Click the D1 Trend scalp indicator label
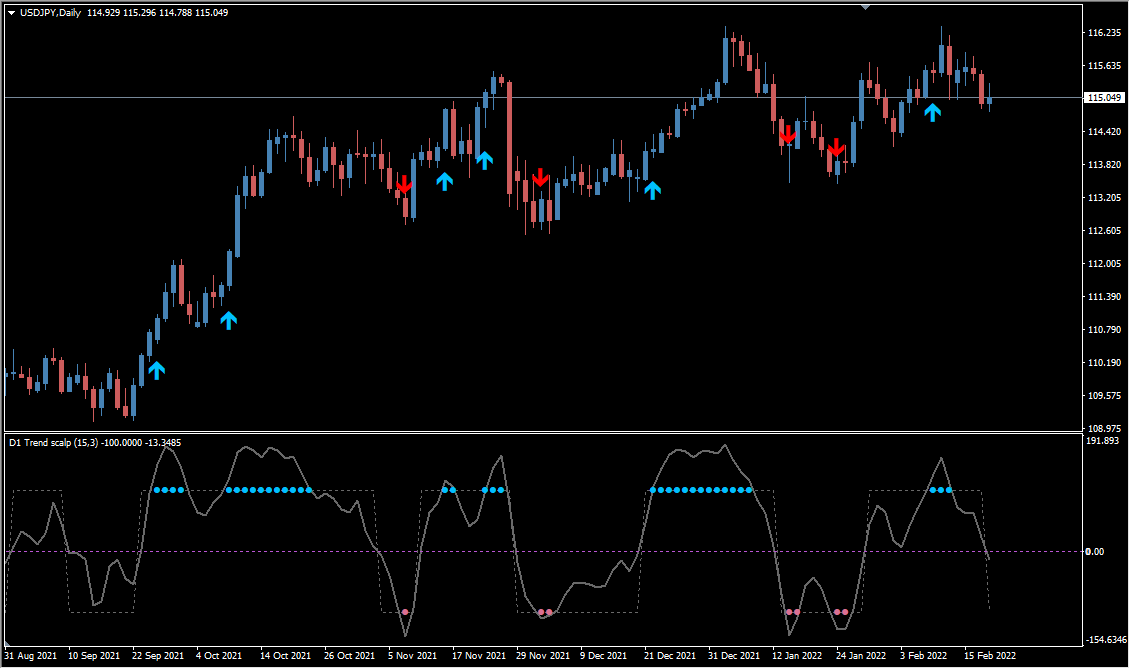Viewport: 1130px width, 669px height. coord(56,442)
